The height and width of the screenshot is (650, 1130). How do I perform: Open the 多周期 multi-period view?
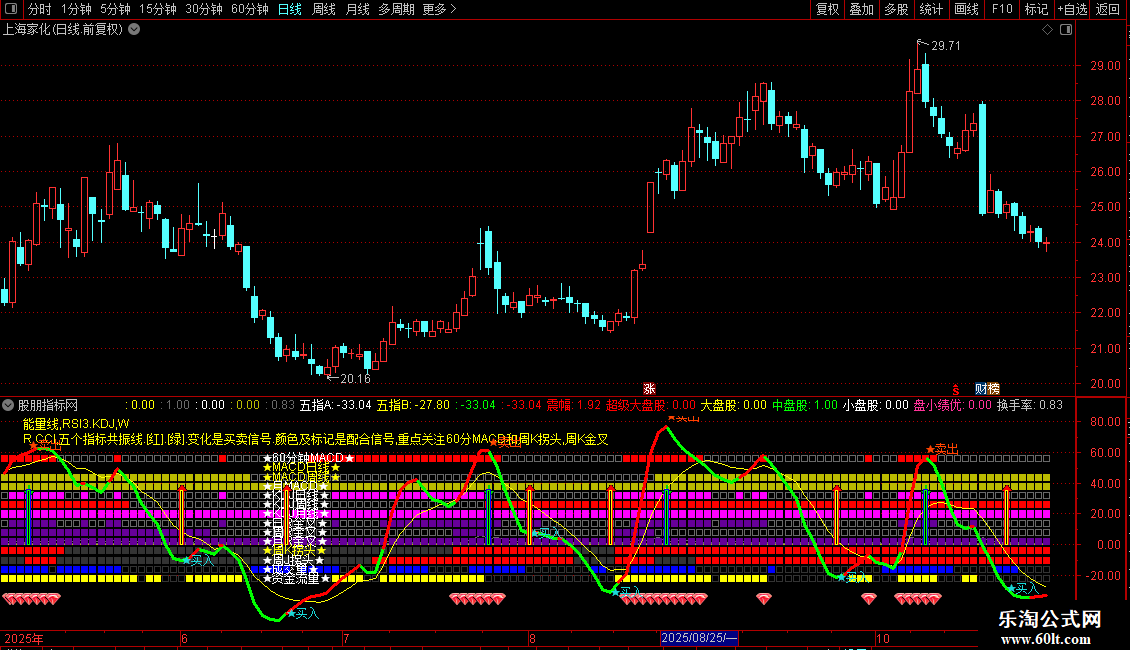pos(396,9)
